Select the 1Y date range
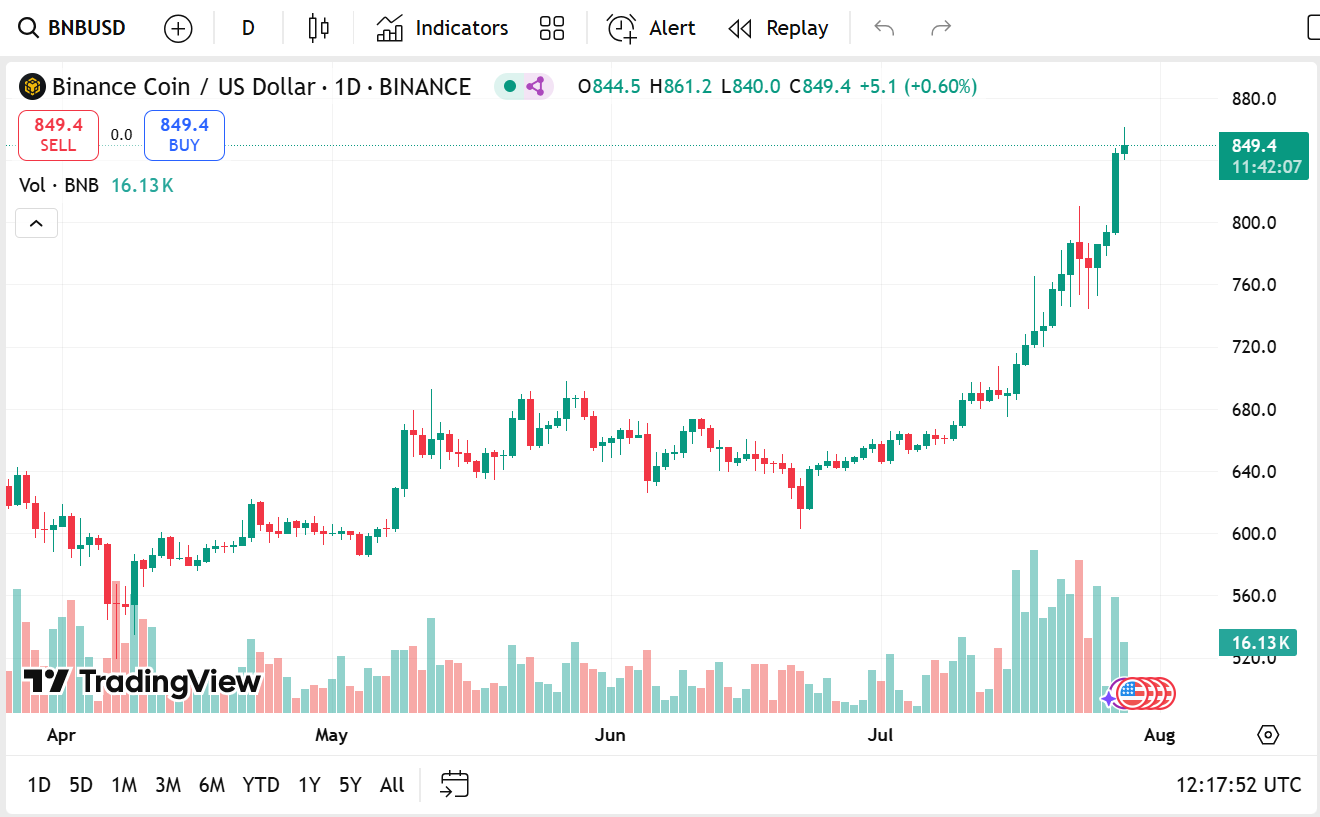 (309, 785)
